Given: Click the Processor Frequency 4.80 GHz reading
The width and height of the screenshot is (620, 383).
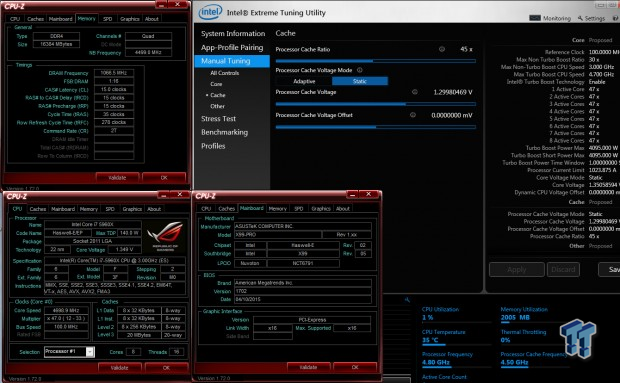Looking at the screenshot, I should pos(436,362).
